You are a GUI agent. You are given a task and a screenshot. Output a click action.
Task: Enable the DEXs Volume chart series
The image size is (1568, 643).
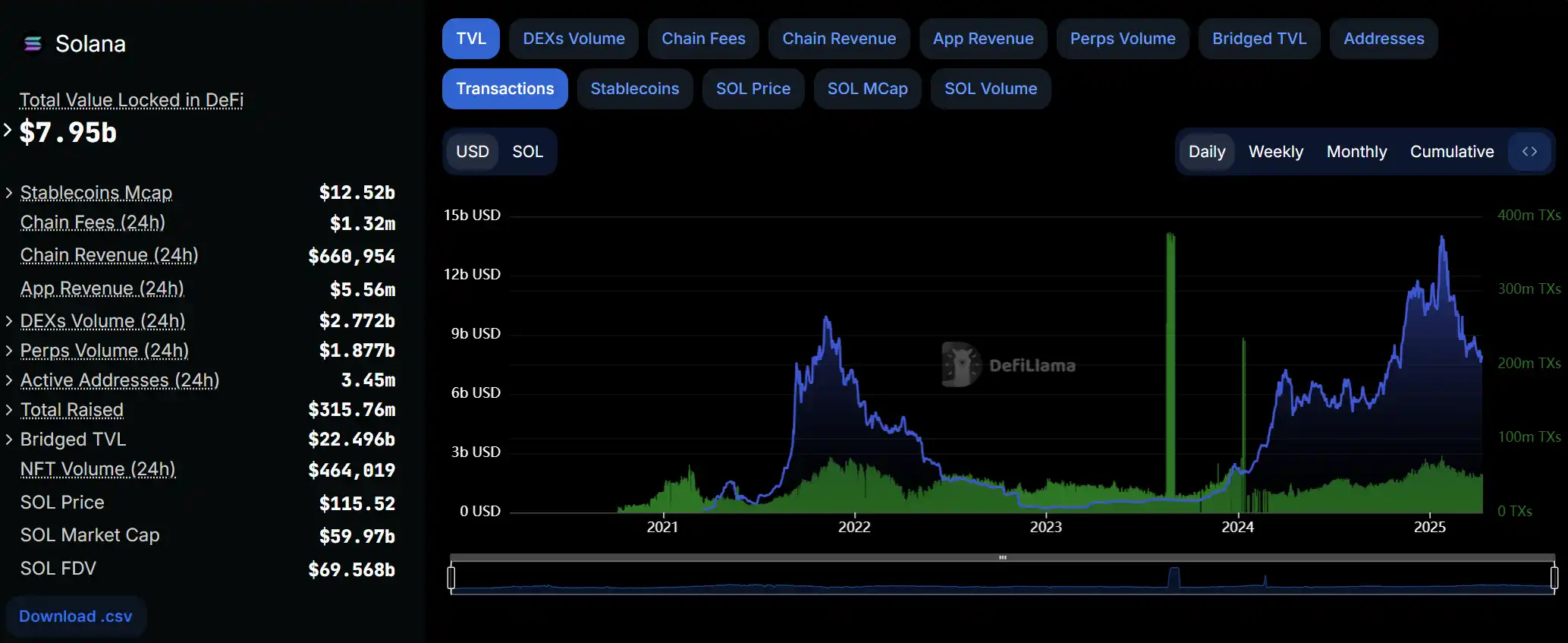(573, 39)
